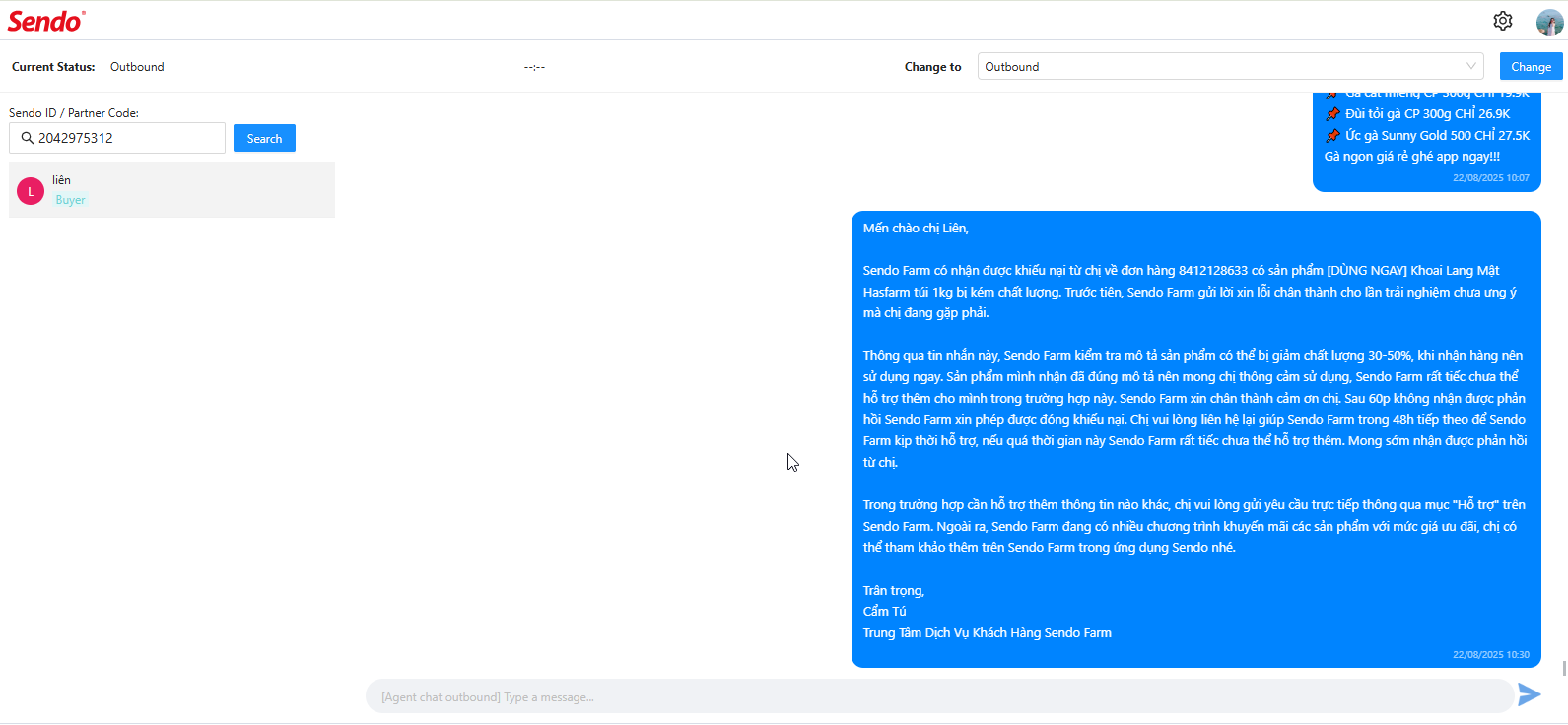Click the chat scrollbar thumb
The height and width of the screenshot is (725, 1568).
click(1564, 669)
